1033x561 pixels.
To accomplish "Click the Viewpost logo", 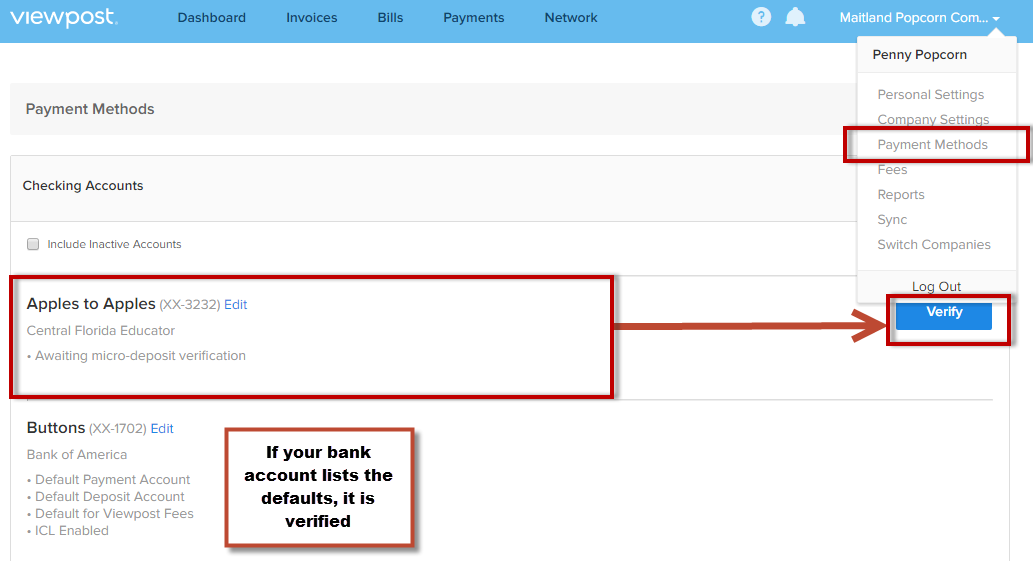I will point(64,17).
